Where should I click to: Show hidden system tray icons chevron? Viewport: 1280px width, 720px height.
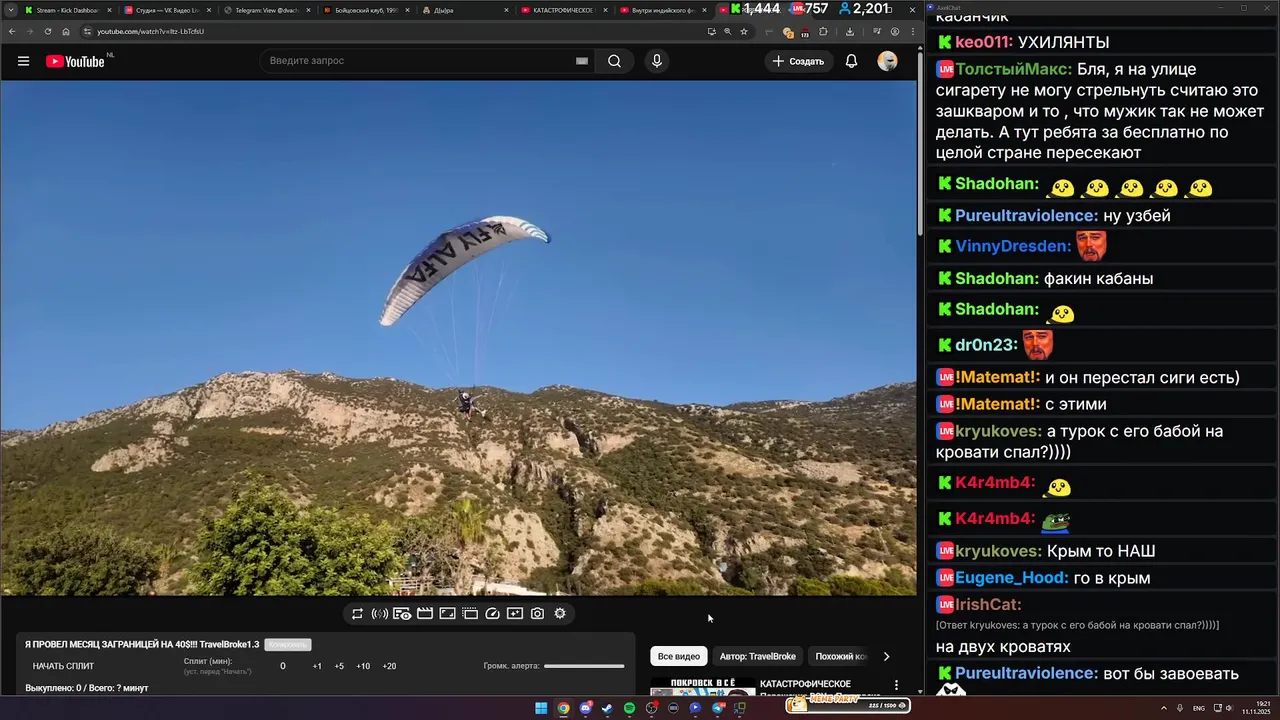pos(1164,708)
